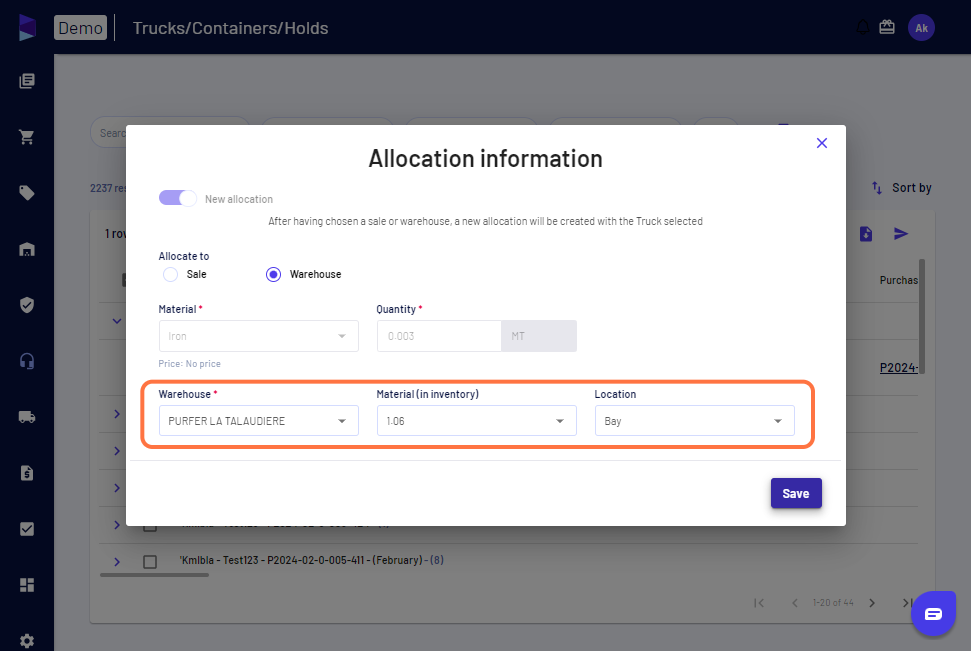Click the Trucks/Containers/Holds page title
Image resolution: width=971 pixels, height=651 pixels.
(230, 28)
